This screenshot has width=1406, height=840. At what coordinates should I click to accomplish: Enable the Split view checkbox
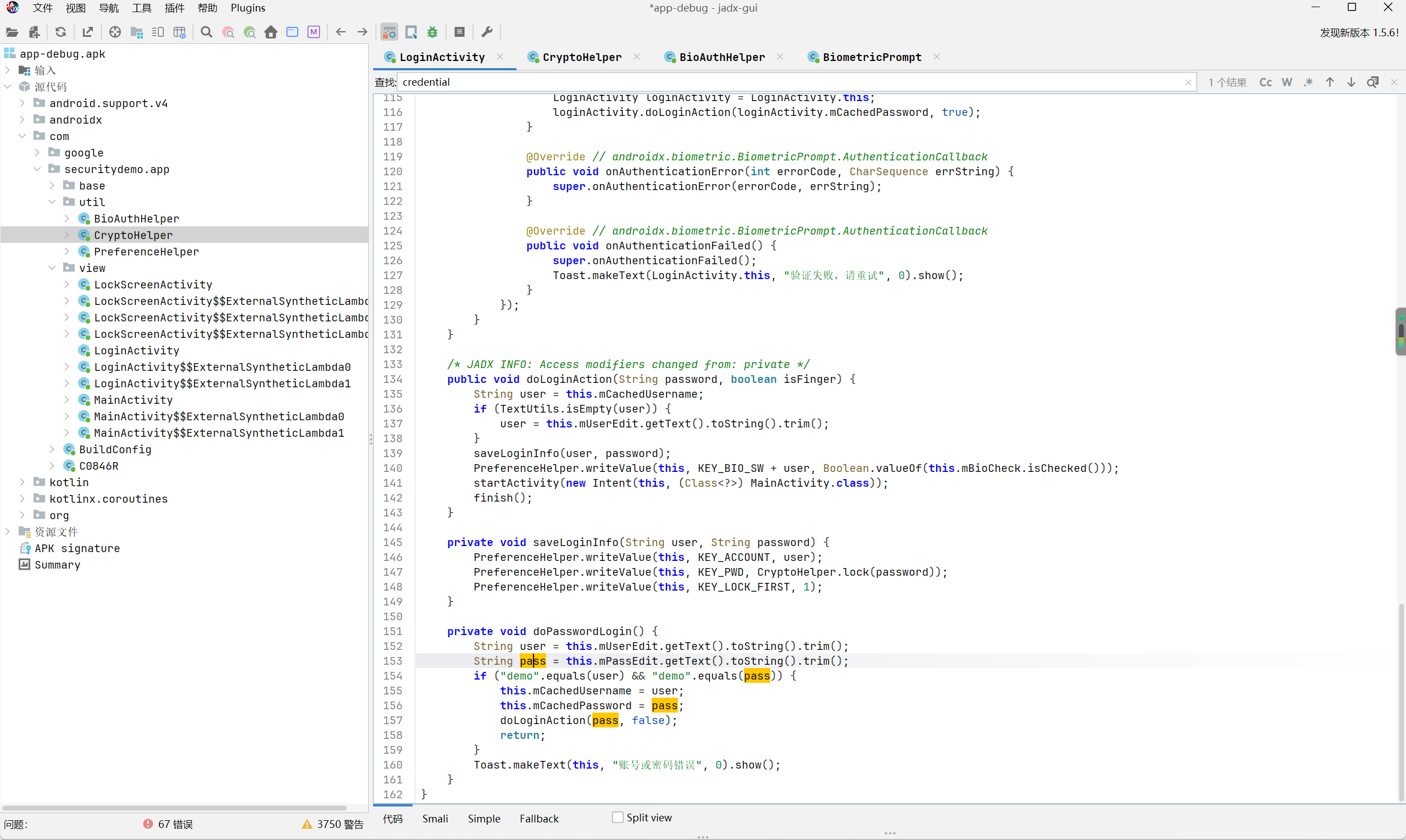(618, 817)
